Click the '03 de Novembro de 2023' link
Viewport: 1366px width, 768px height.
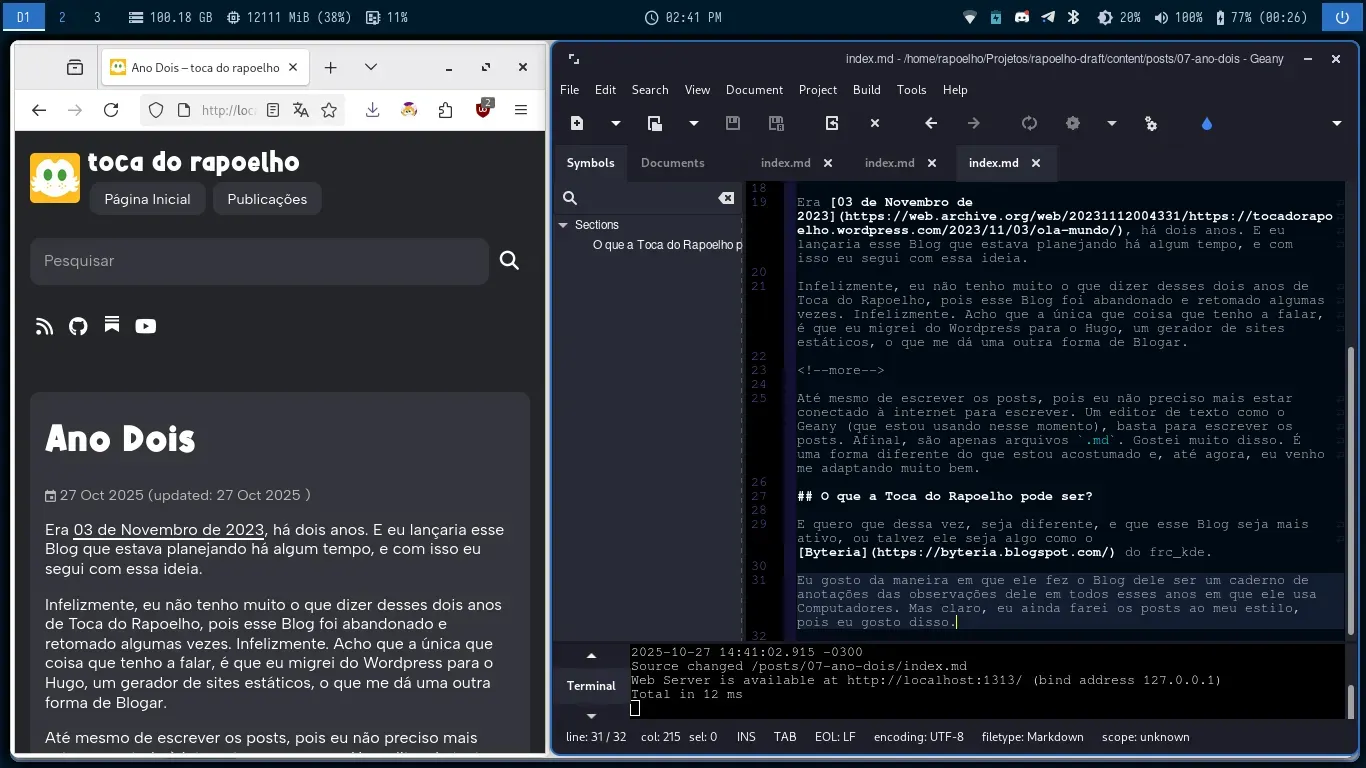pos(168,529)
